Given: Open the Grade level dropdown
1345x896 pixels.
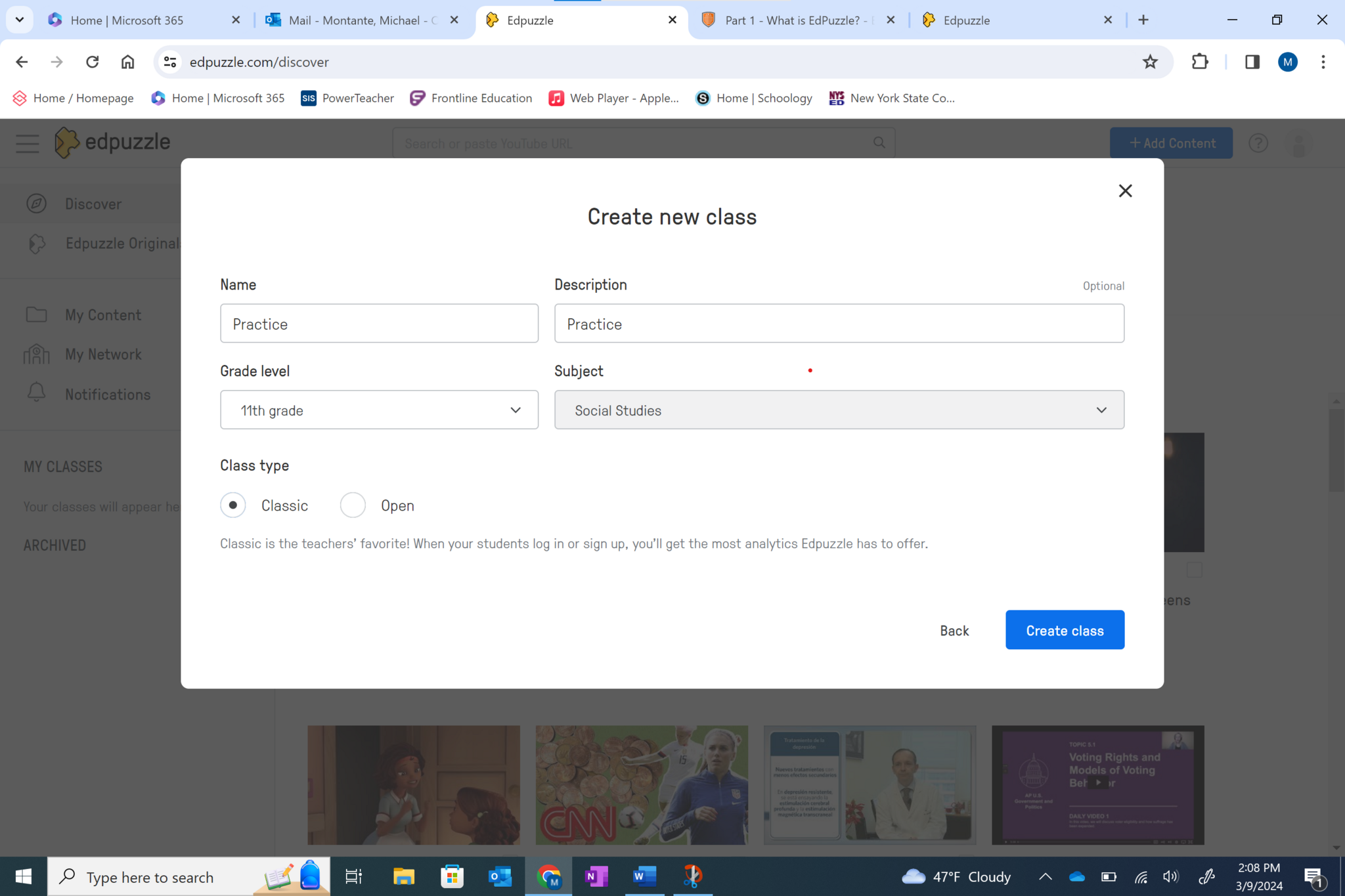Looking at the screenshot, I should (379, 410).
